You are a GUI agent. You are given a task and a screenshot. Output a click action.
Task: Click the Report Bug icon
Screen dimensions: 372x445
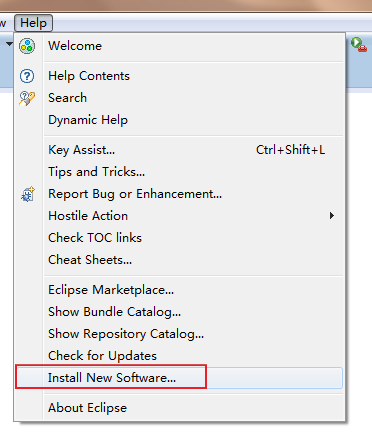[x=28, y=194]
